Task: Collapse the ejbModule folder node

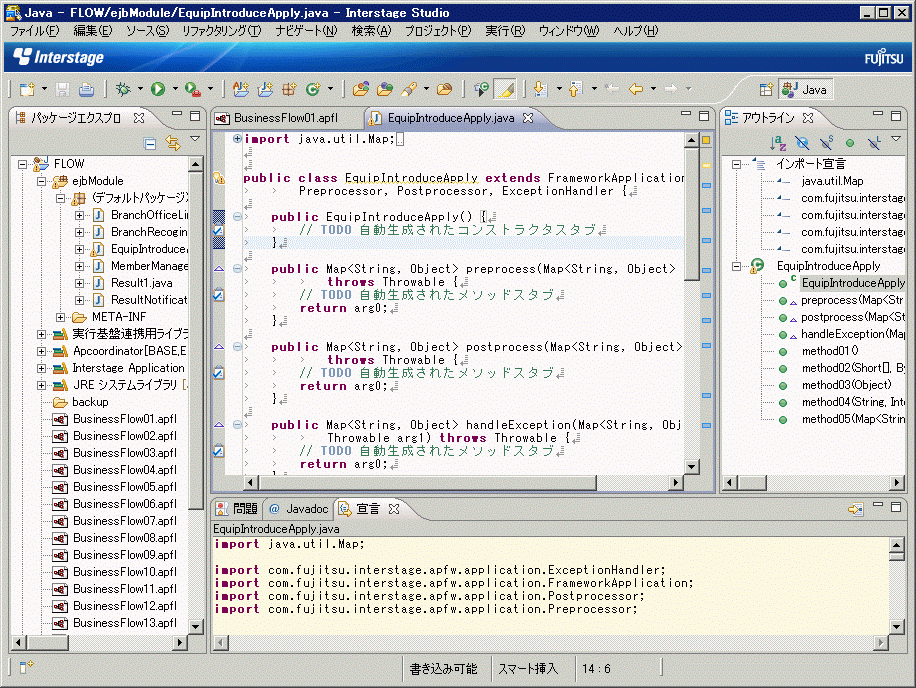Action: [x=41, y=181]
